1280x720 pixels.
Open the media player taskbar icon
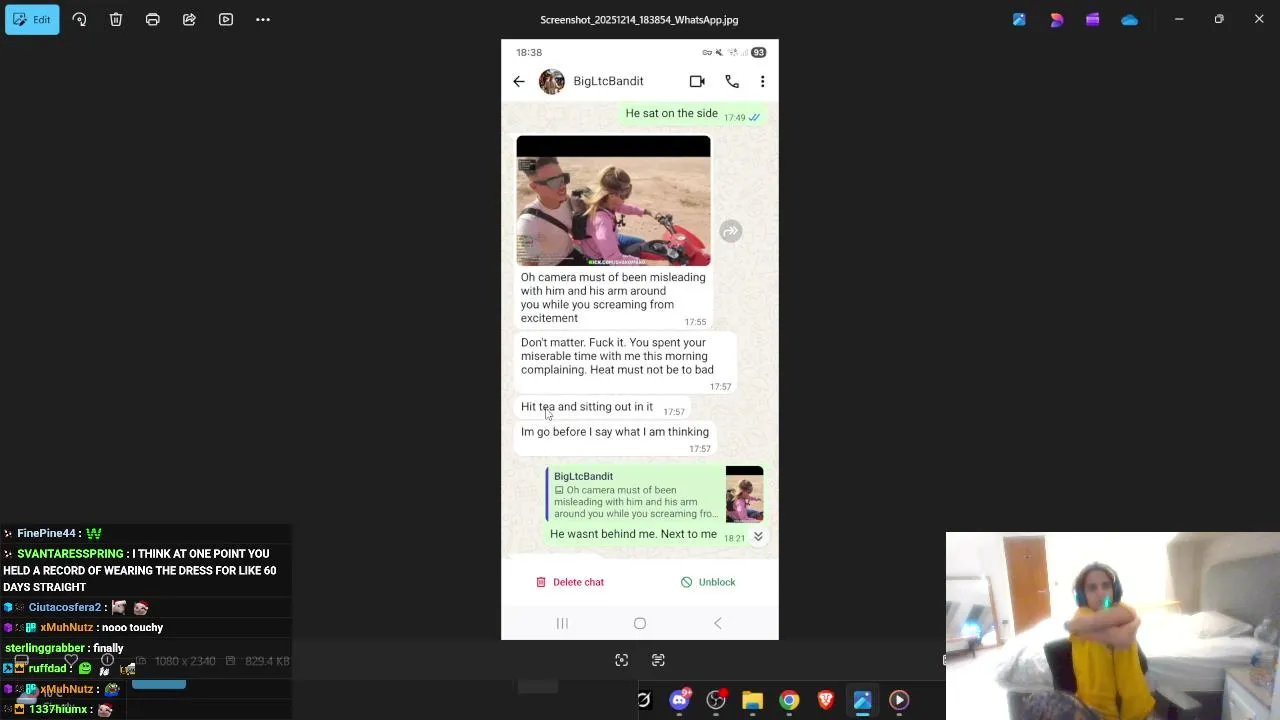pyautogui.click(x=899, y=700)
